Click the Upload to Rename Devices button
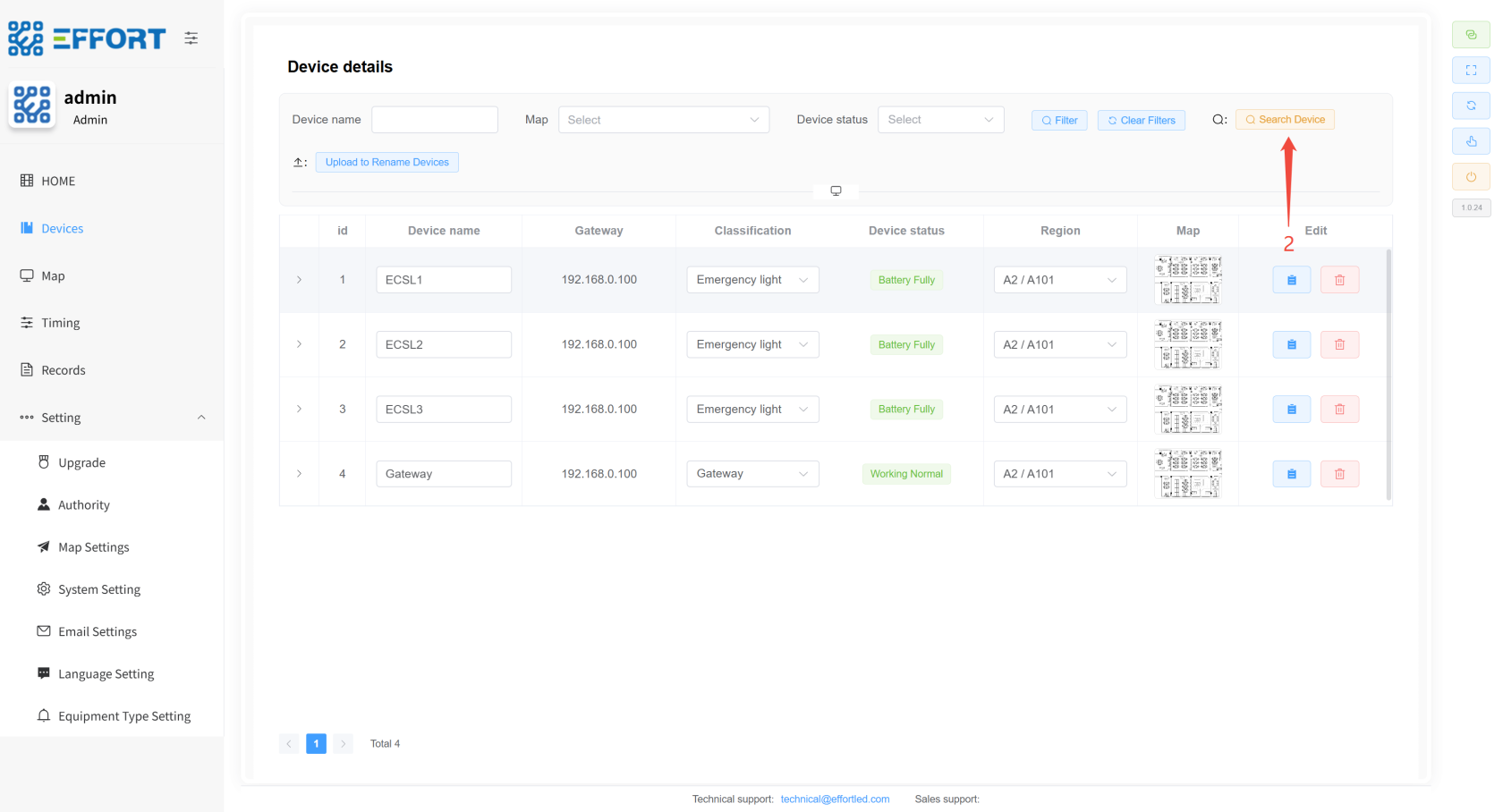 [x=386, y=162]
